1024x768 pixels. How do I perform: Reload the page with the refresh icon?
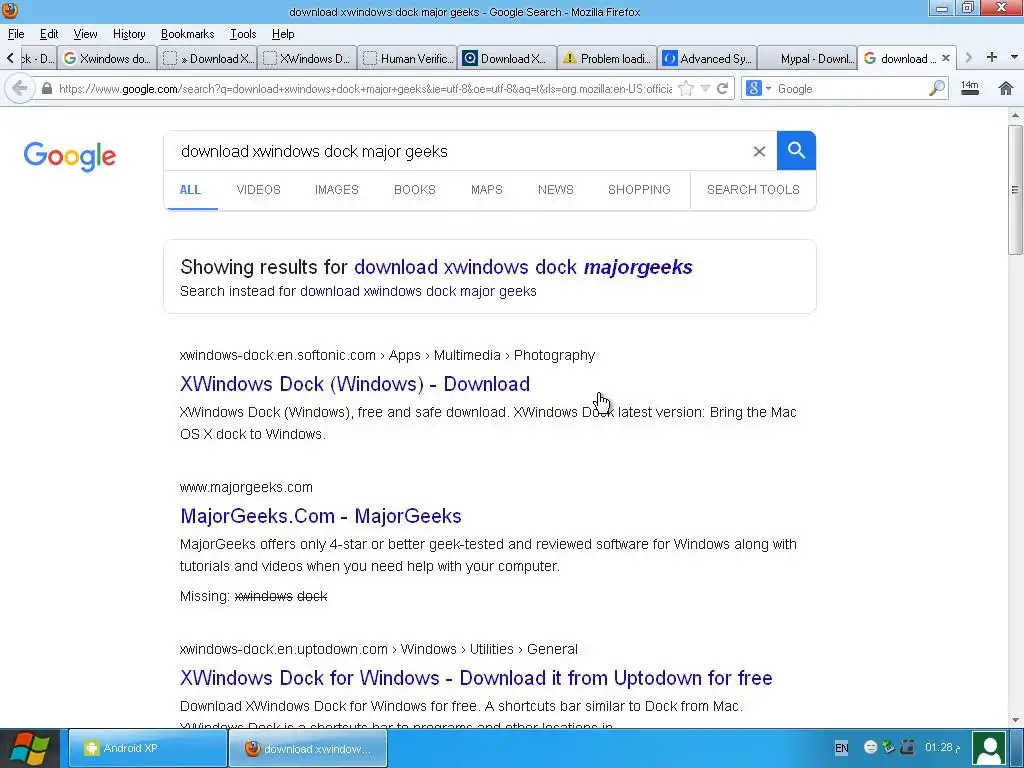(x=722, y=88)
